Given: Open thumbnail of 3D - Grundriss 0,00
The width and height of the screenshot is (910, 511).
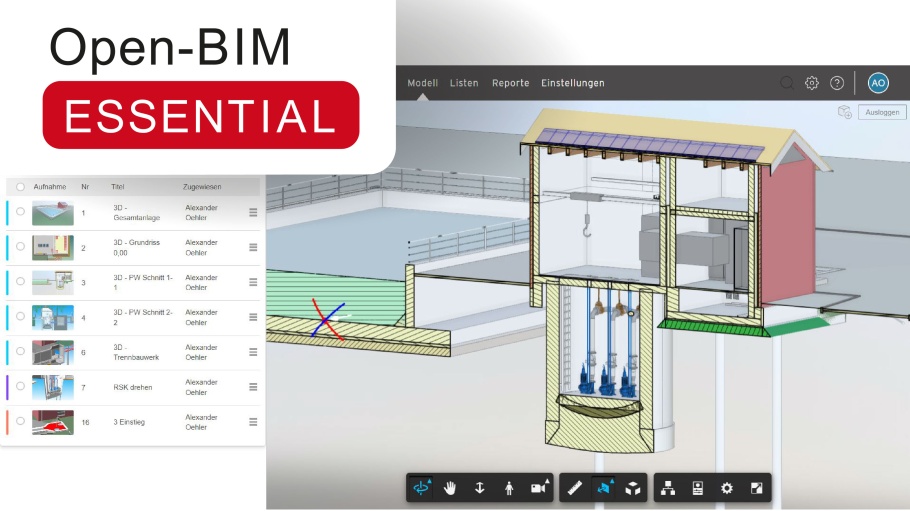Looking at the screenshot, I should [53, 248].
